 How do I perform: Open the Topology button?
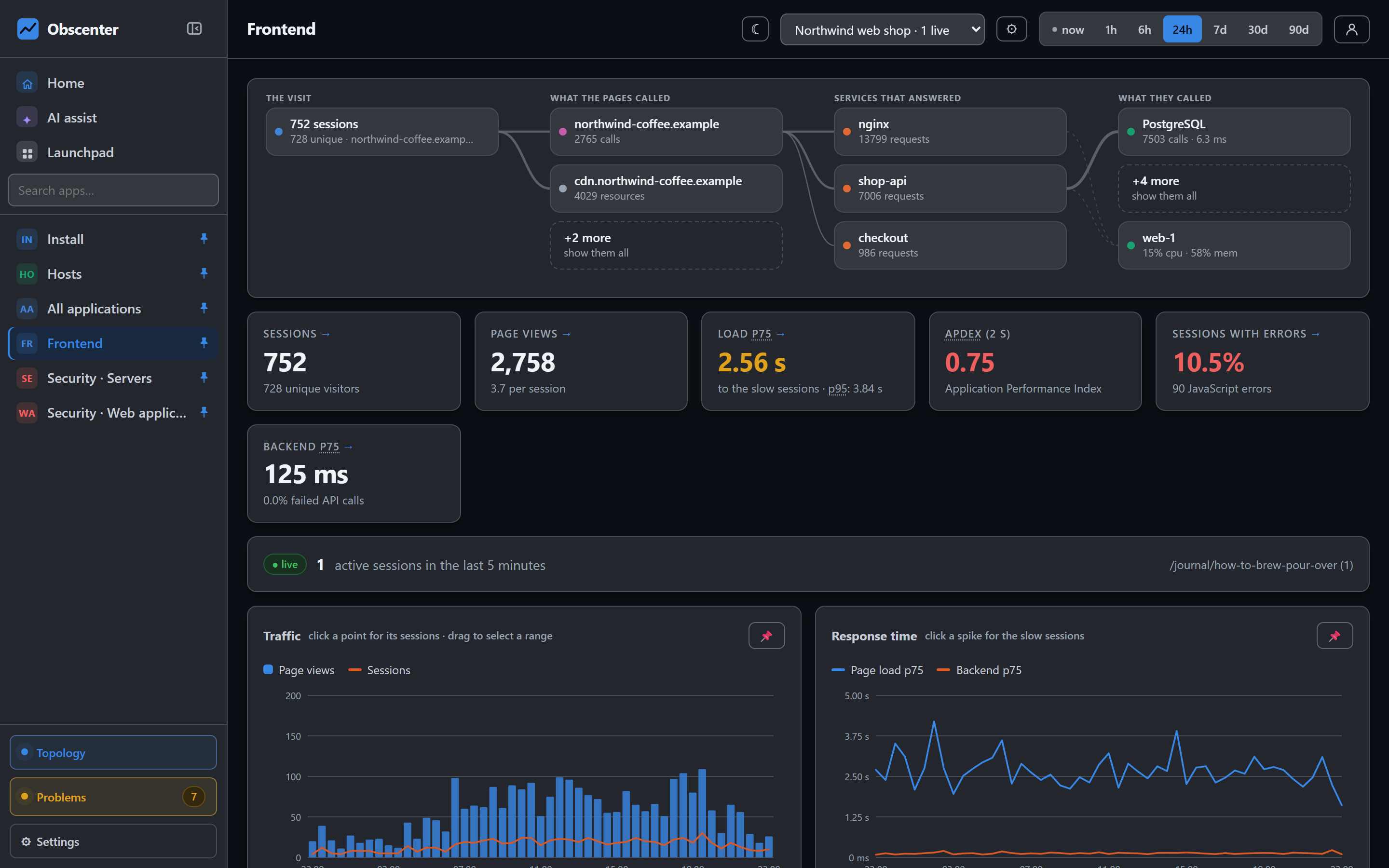coord(114,753)
